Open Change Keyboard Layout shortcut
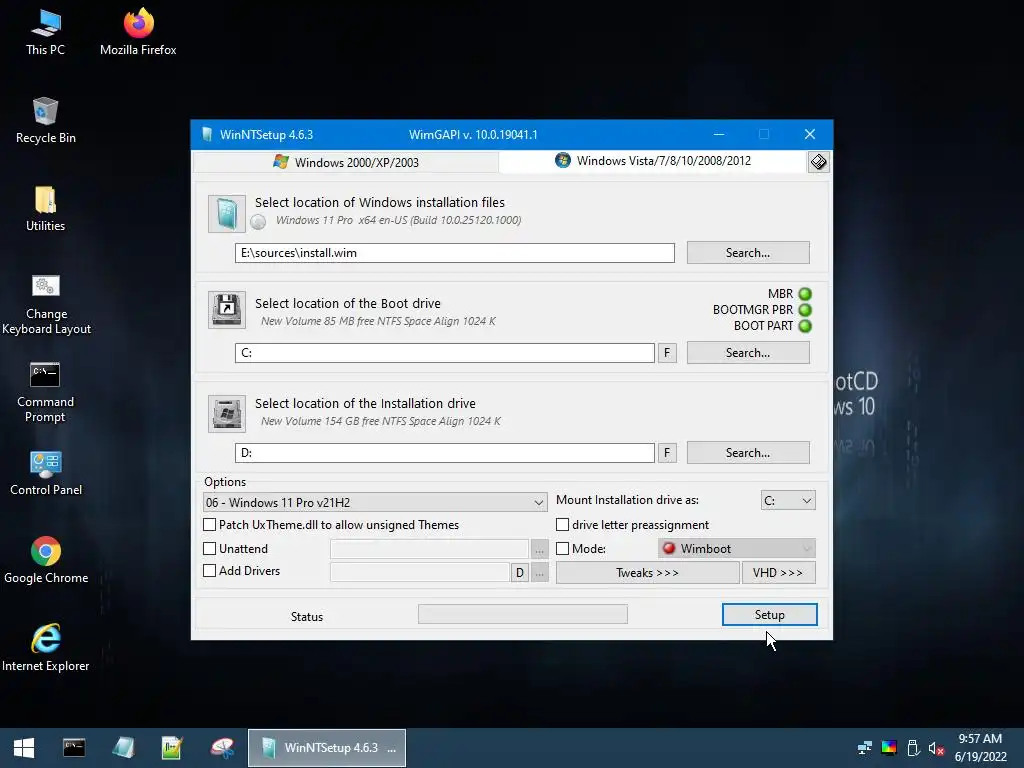 click(46, 304)
